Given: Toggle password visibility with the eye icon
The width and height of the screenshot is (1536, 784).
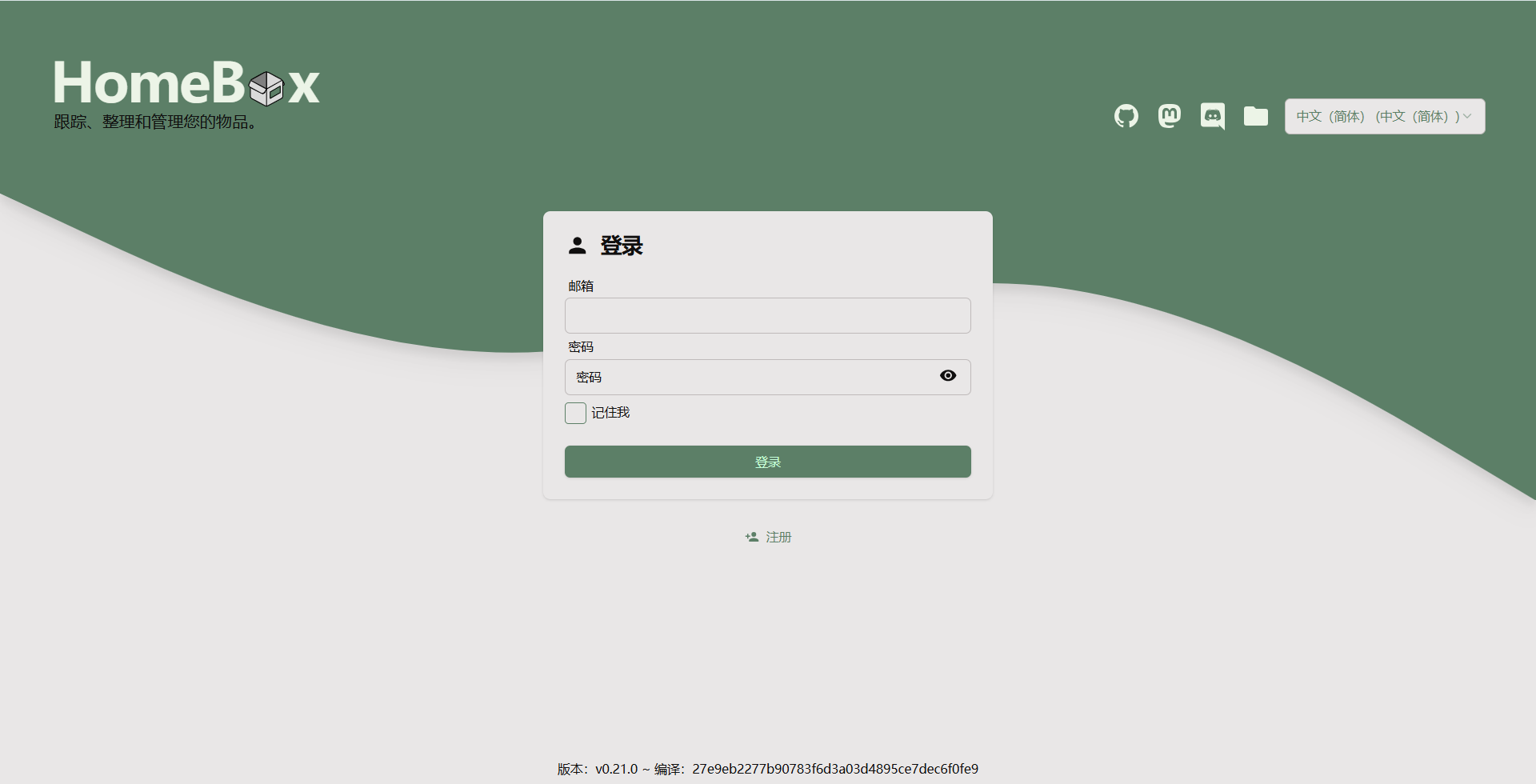Looking at the screenshot, I should point(947,375).
